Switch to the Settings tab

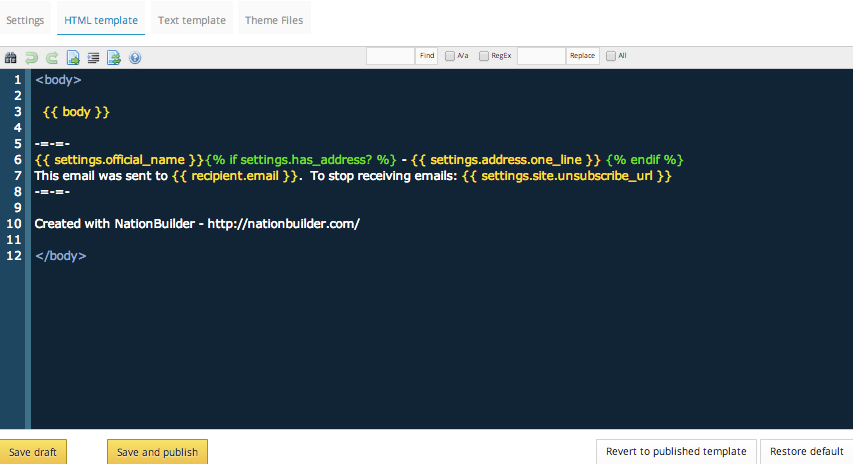point(25,20)
